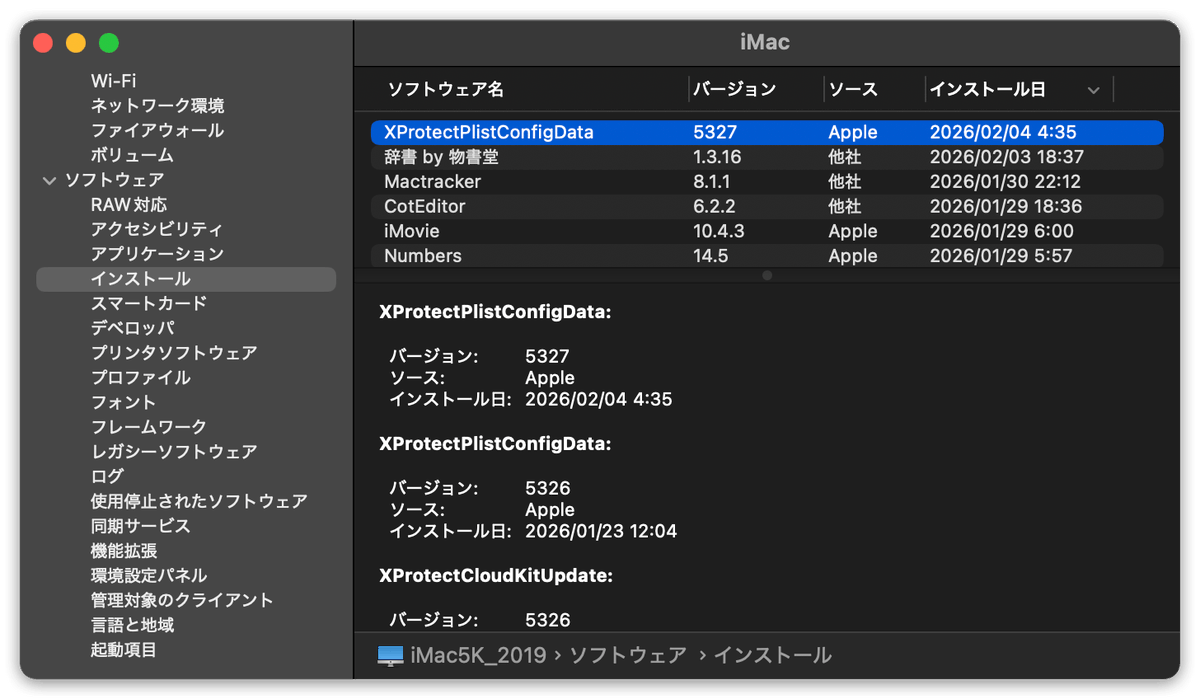Click version 10.4.3 cell
Viewport: 1200px width, 699px height.
coord(719,231)
